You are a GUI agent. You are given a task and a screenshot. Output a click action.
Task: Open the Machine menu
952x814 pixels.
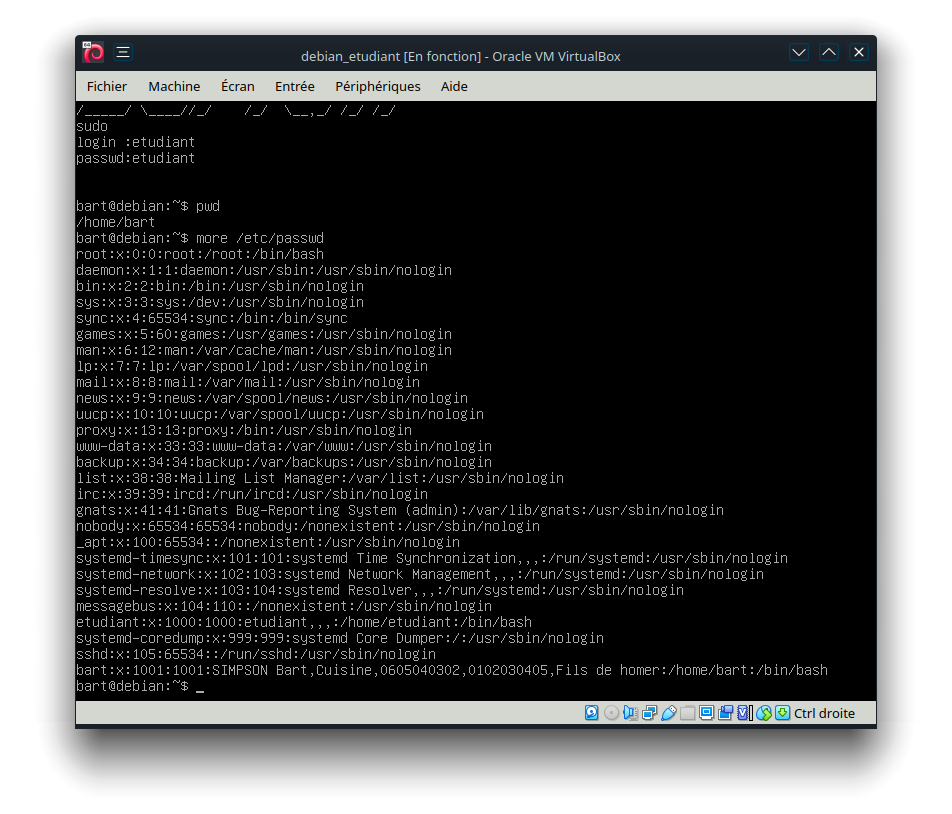tap(174, 86)
